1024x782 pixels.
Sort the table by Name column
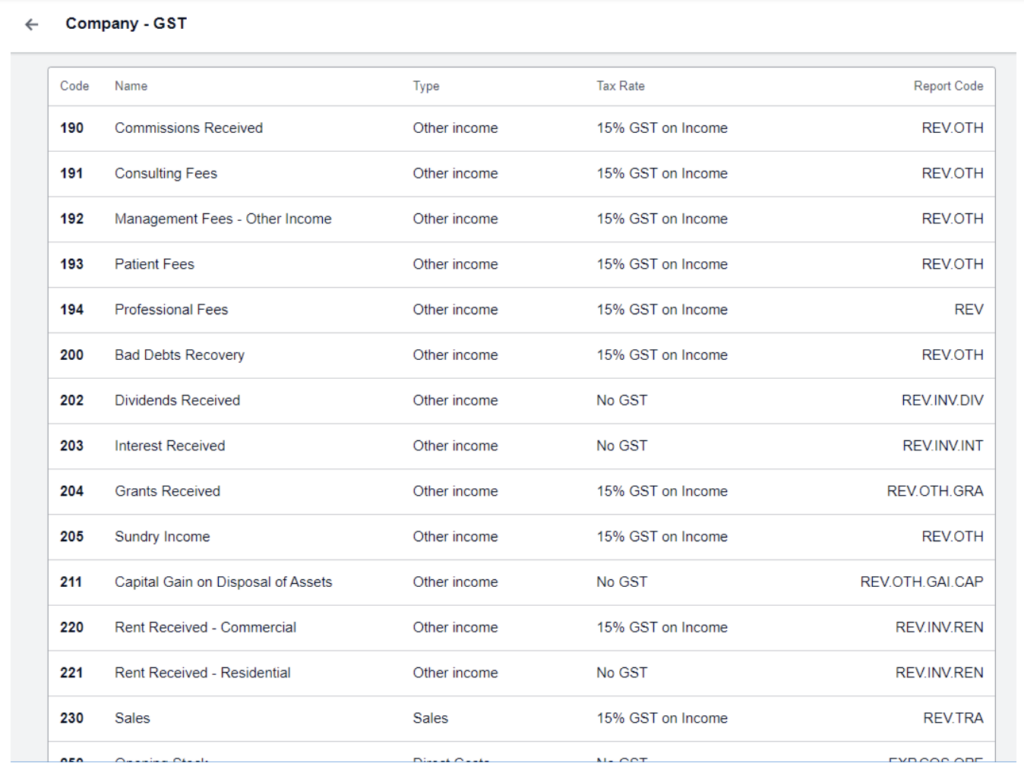pyautogui.click(x=131, y=86)
